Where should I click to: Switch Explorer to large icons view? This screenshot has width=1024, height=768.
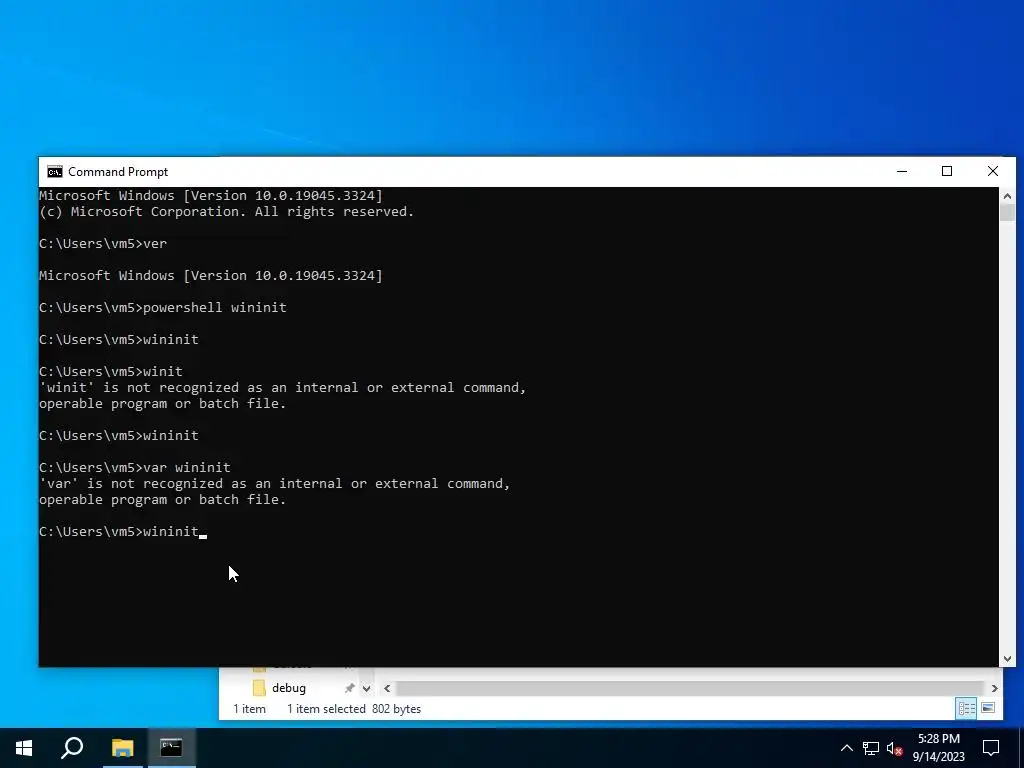tap(988, 708)
